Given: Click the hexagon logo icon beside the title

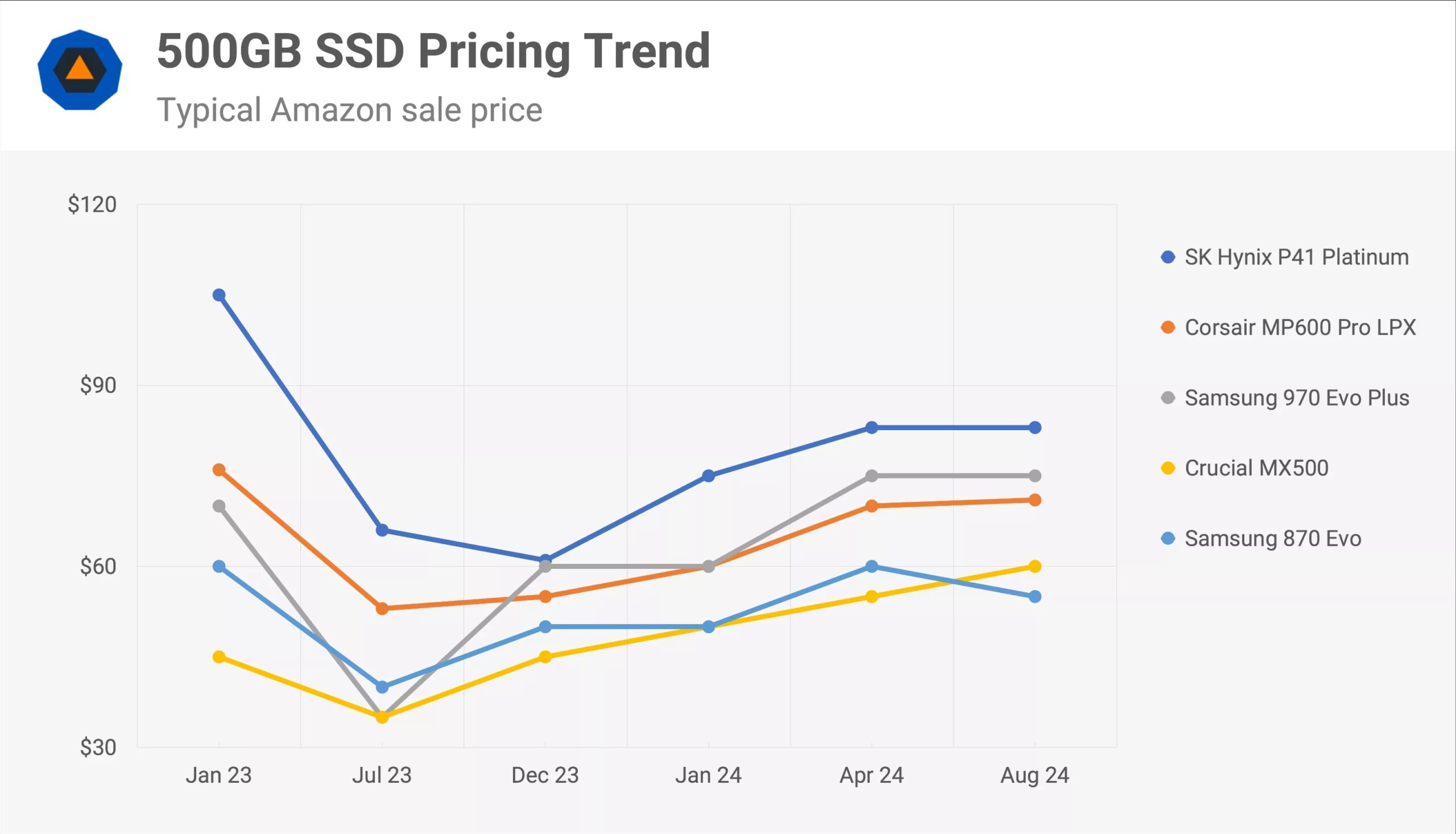Looking at the screenshot, I should click(80, 70).
